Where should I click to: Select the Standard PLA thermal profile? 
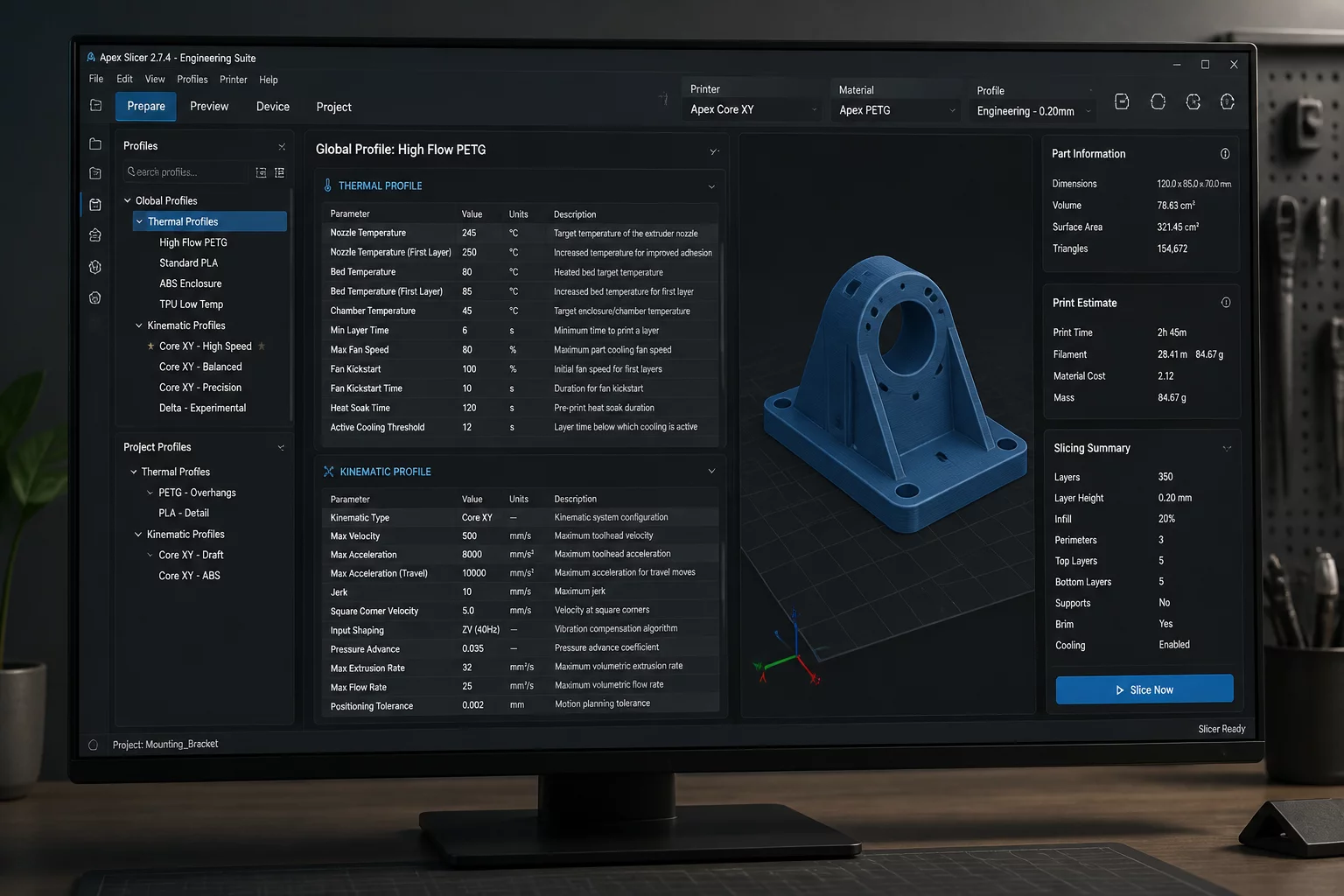coord(189,263)
